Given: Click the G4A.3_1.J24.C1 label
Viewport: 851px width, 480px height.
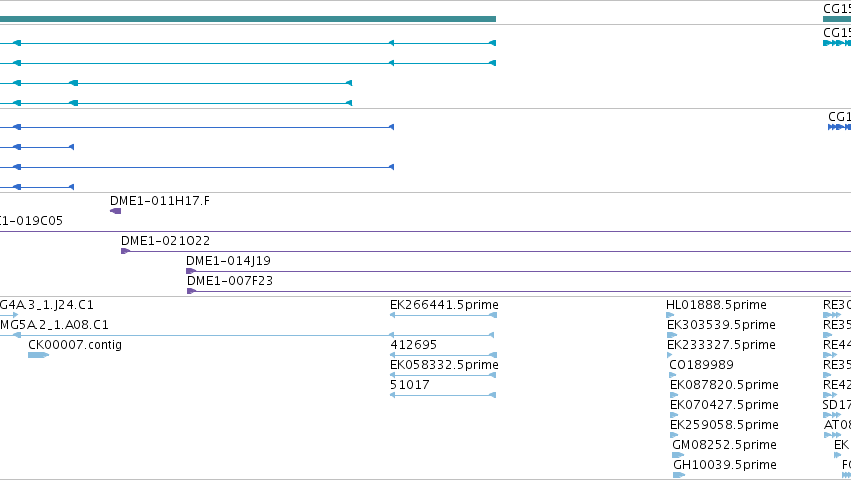Looking at the screenshot, I should pos(47,305).
